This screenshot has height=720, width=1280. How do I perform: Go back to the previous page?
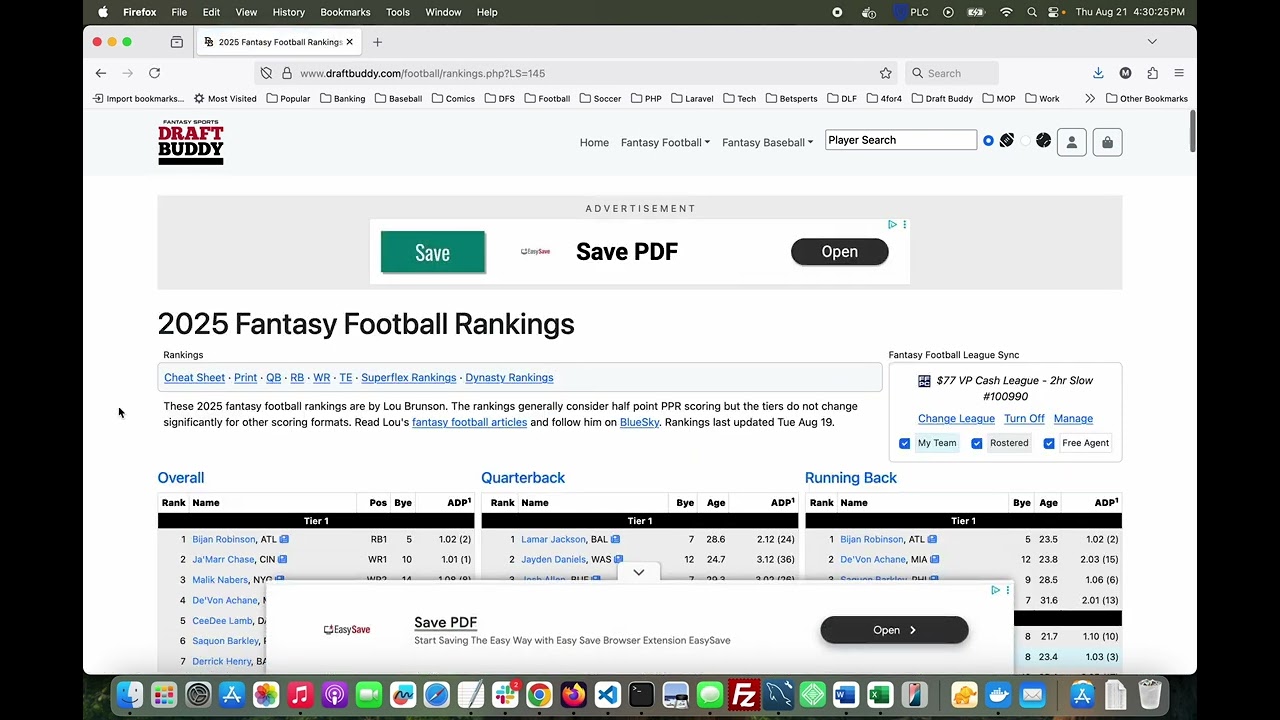coord(101,73)
